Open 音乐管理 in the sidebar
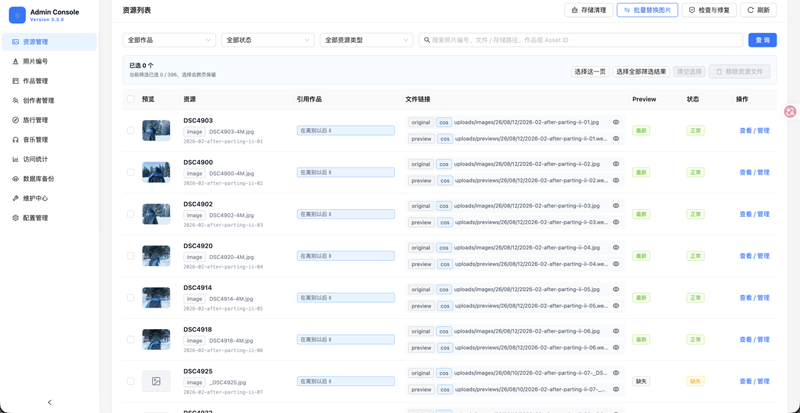 coord(49,139)
